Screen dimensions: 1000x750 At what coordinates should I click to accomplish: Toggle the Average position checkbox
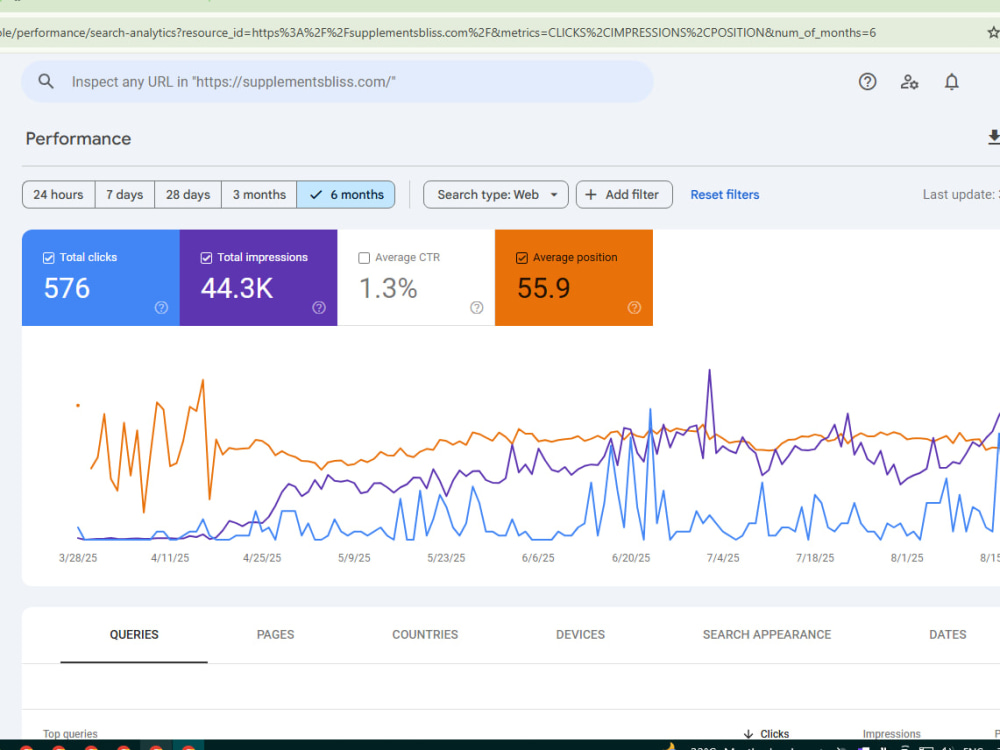tap(522, 258)
